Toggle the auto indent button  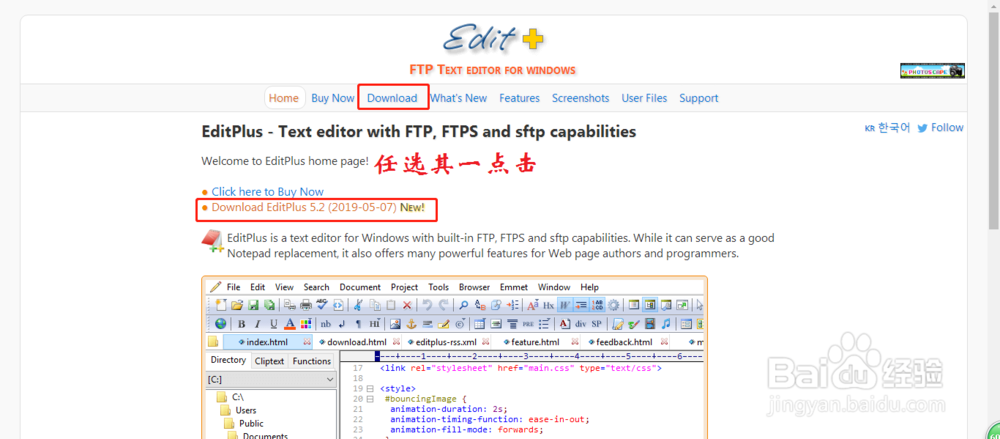581,305
